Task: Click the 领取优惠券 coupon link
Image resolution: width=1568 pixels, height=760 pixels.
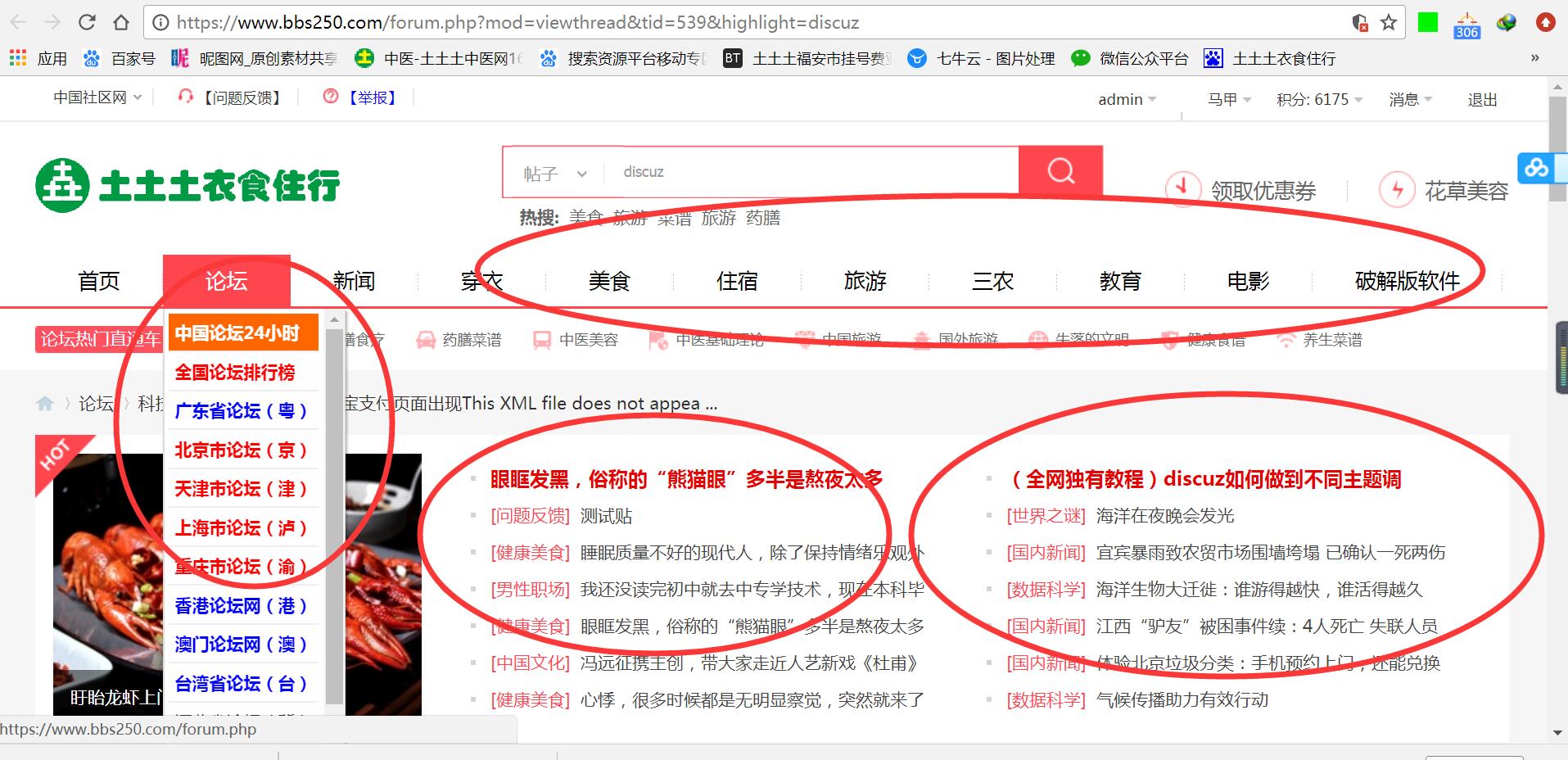Action: click(1240, 190)
